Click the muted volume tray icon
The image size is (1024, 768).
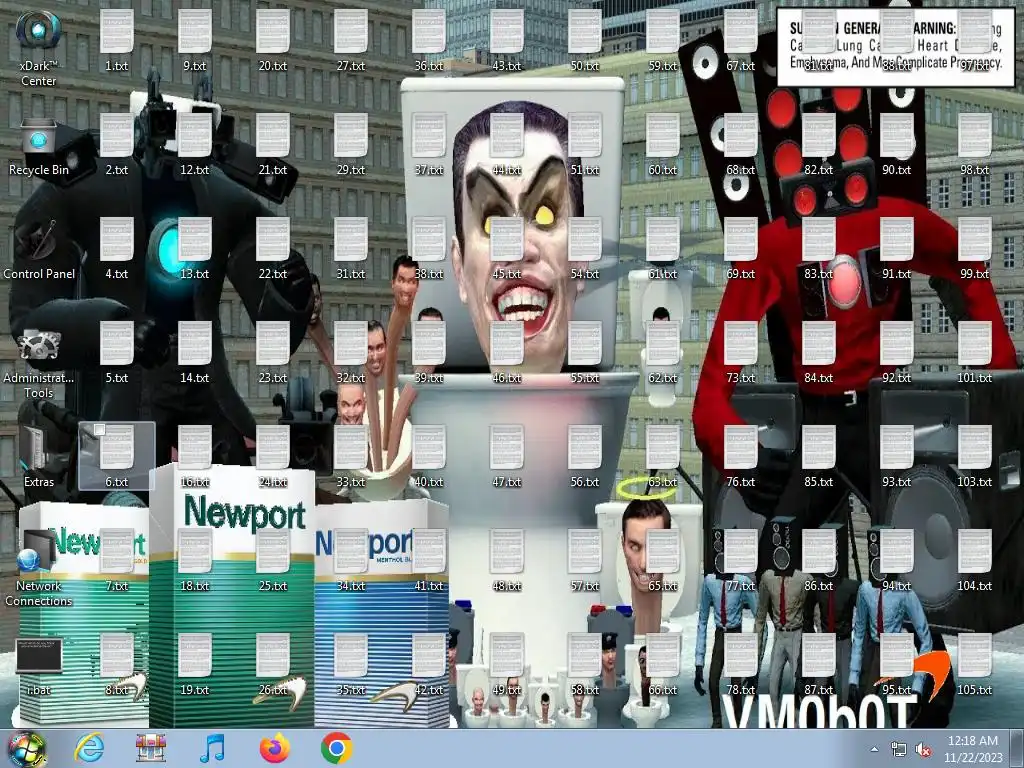tap(923, 750)
